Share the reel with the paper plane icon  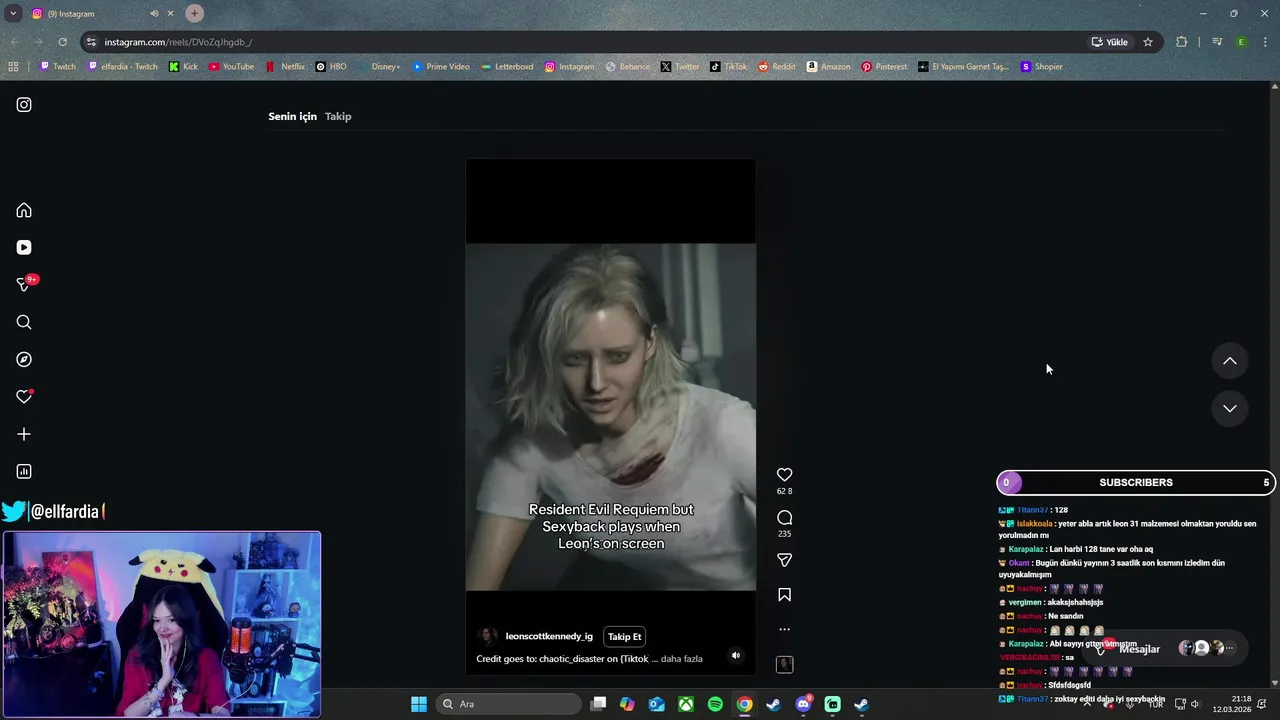point(784,560)
